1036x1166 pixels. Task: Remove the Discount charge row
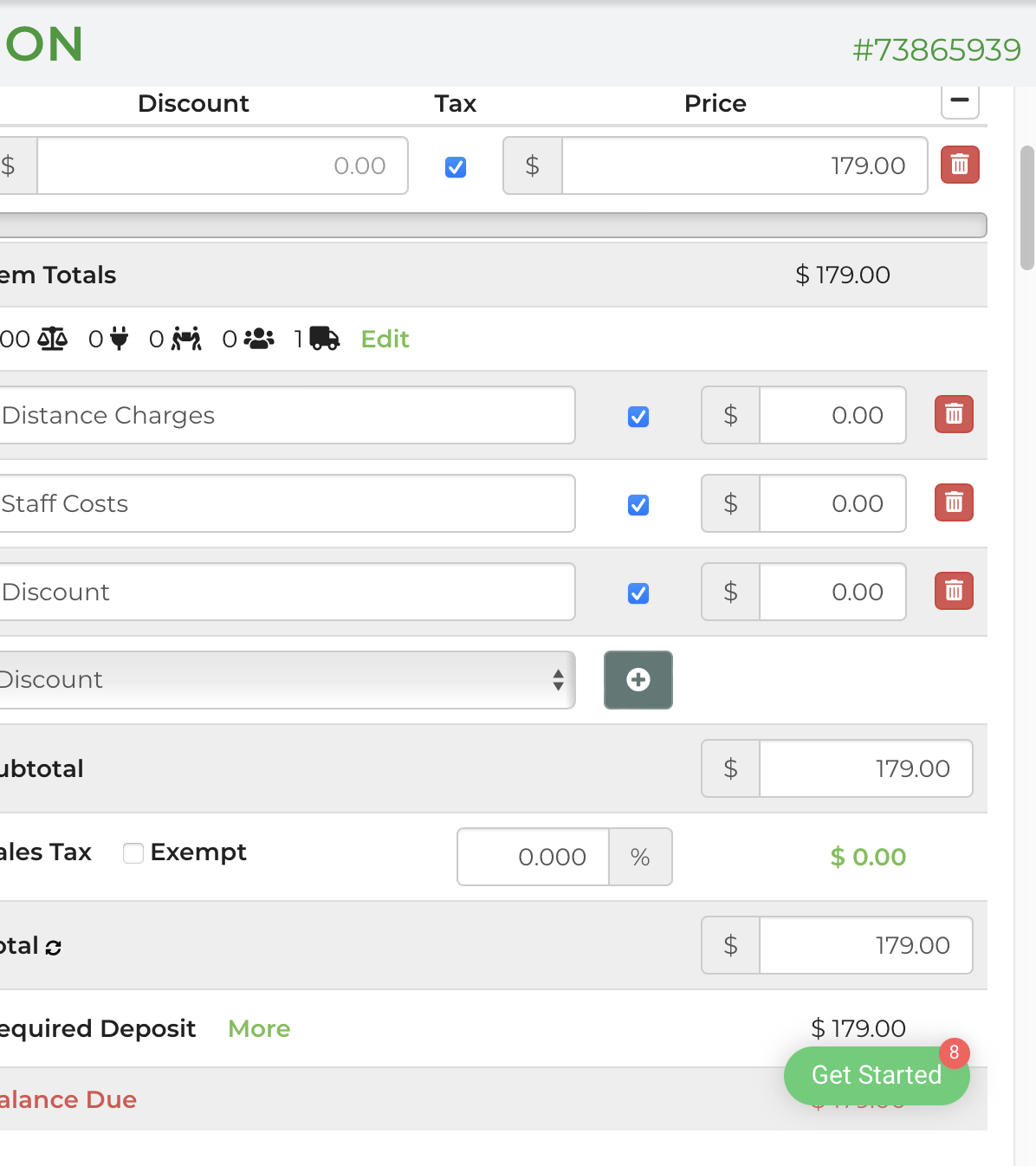tap(954, 591)
